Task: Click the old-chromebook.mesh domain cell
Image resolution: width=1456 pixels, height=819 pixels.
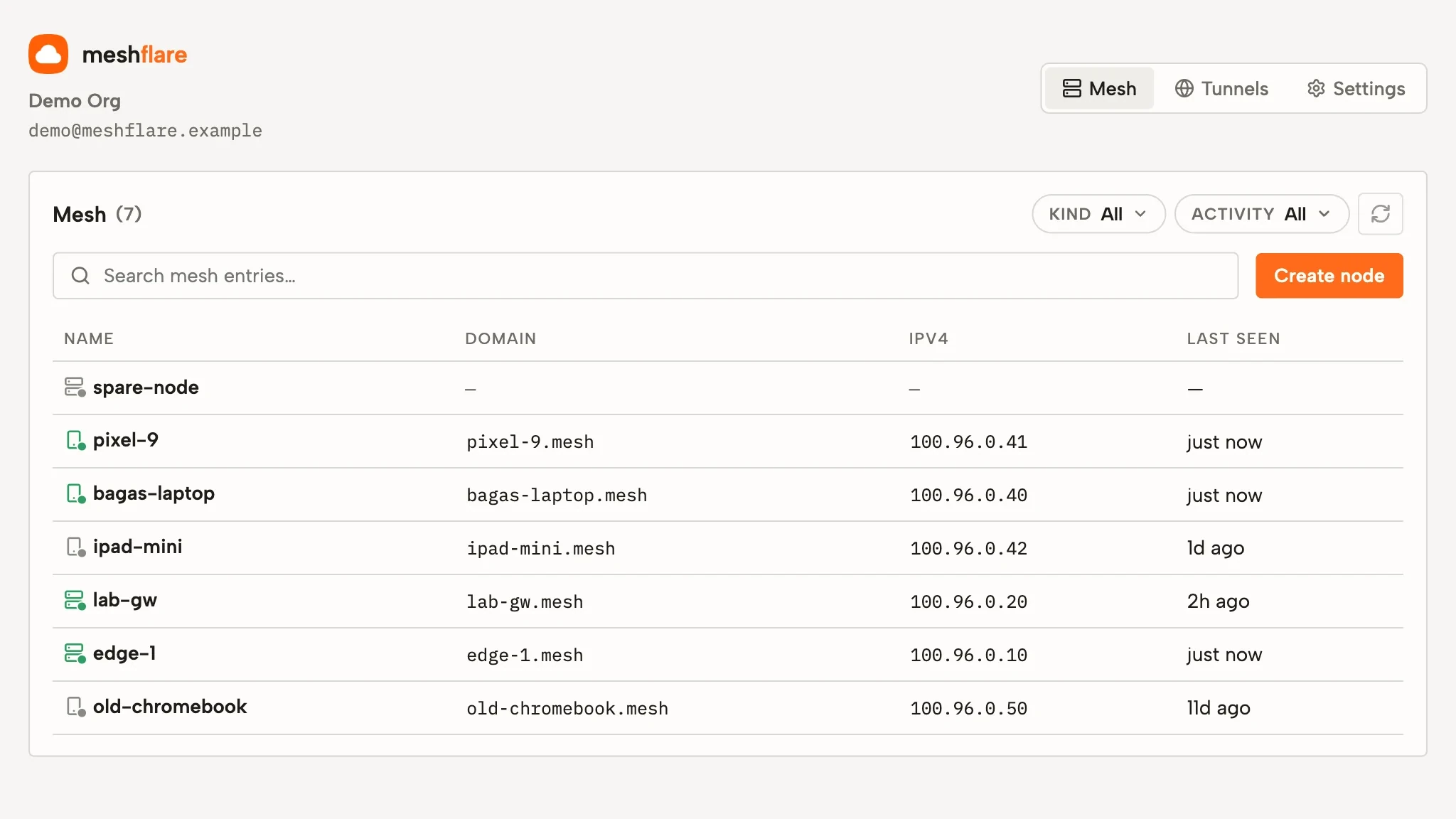Action: [x=567, y=709]
